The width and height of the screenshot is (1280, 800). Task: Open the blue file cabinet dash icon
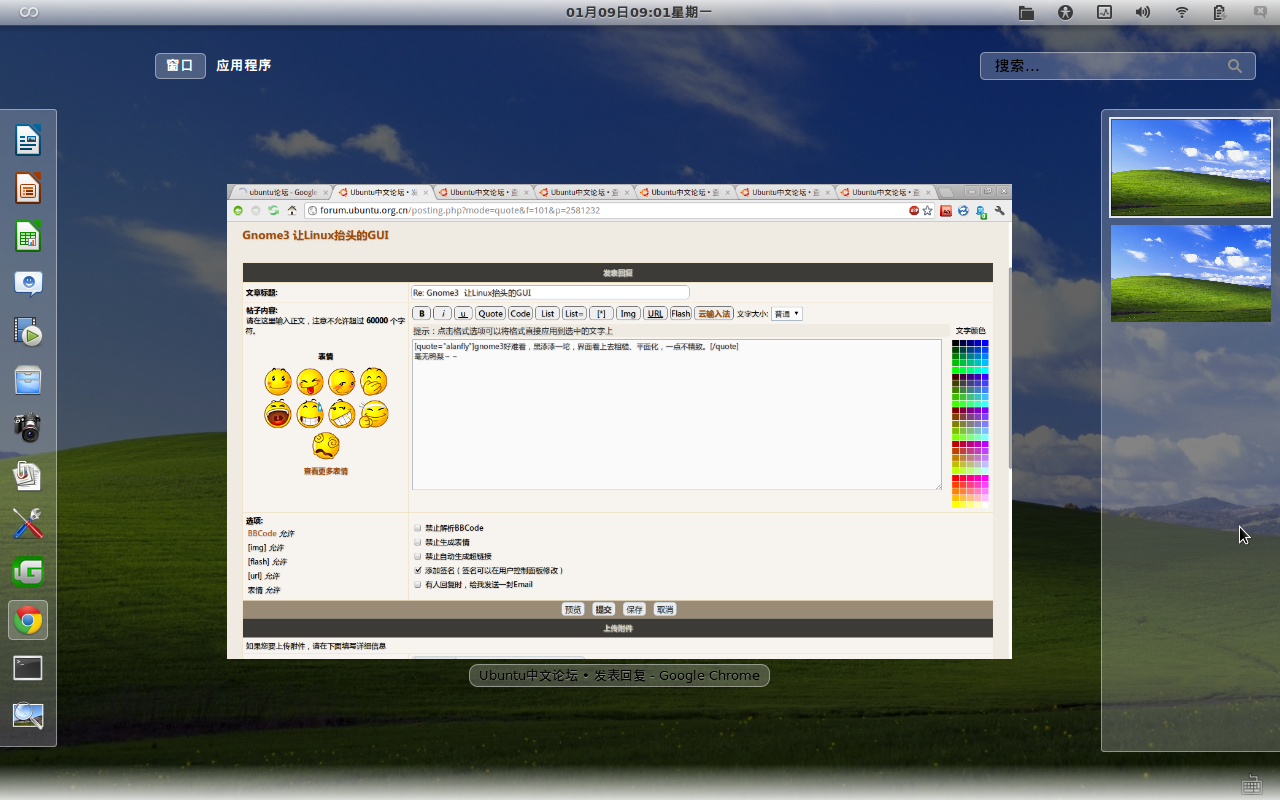pyautogui.click(x=28, y=380)
